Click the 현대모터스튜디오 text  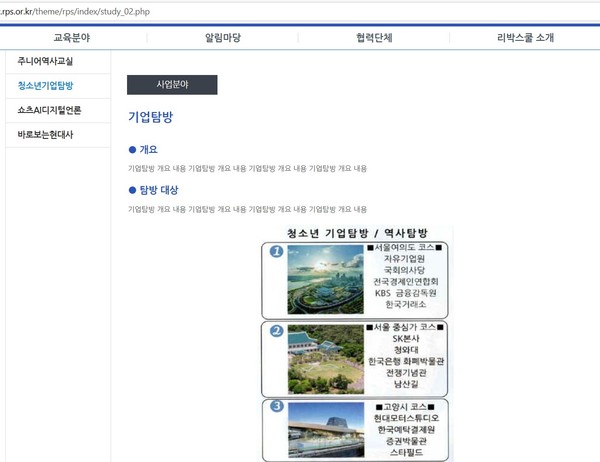(x=406, y=418)
